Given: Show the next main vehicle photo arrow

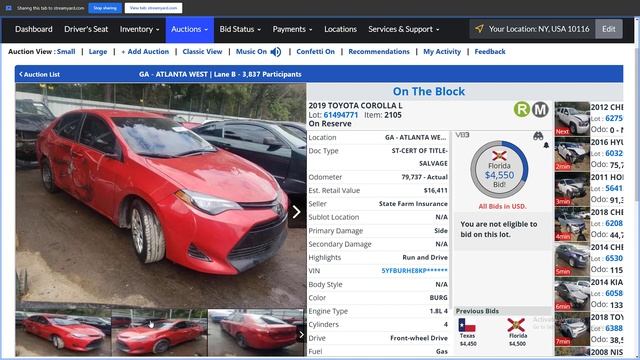Looking at the screenshot, I should pyautogui.click(x=296, y=211).
